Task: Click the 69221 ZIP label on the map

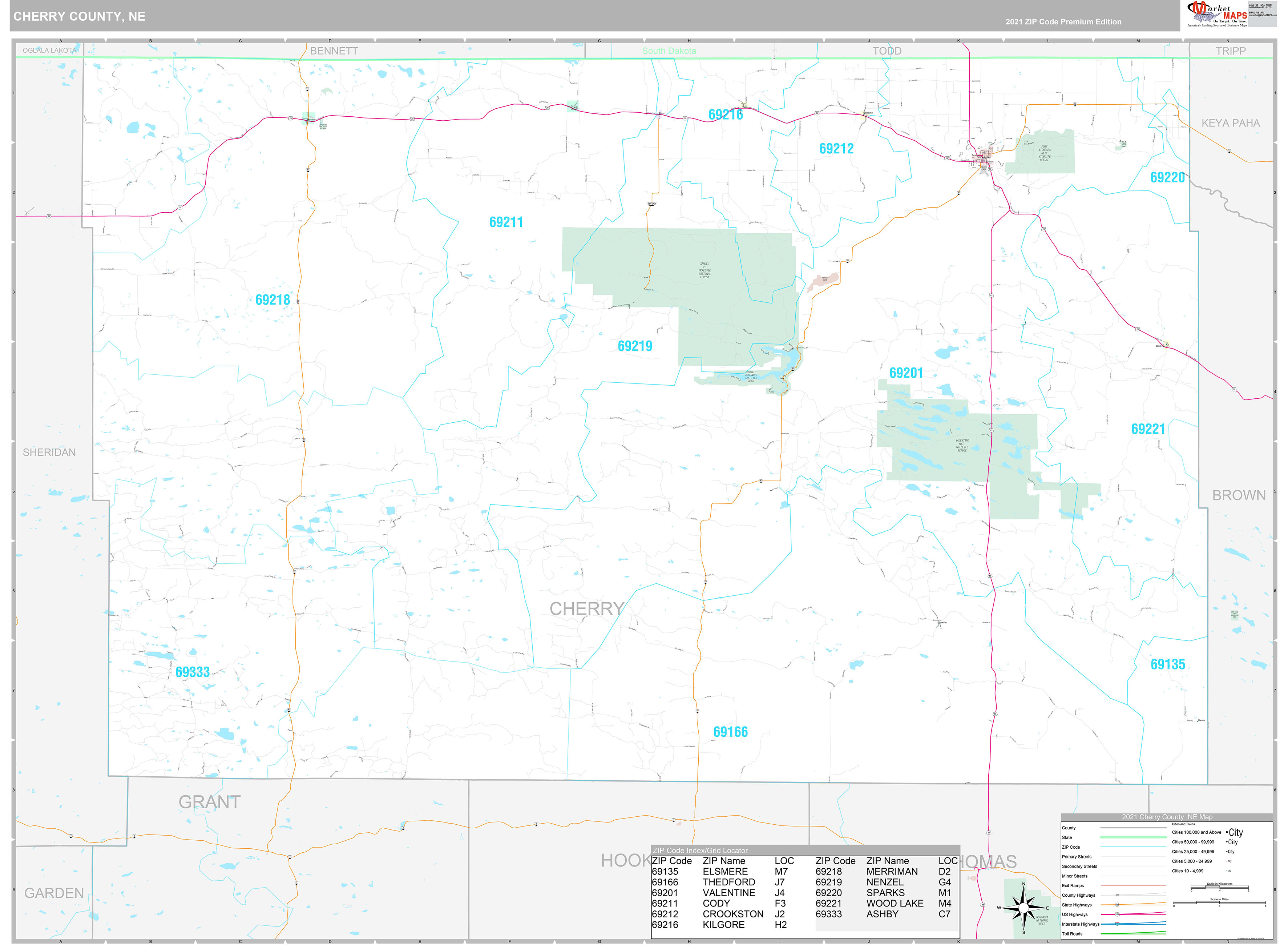Action: click(x=1148, y=429)
